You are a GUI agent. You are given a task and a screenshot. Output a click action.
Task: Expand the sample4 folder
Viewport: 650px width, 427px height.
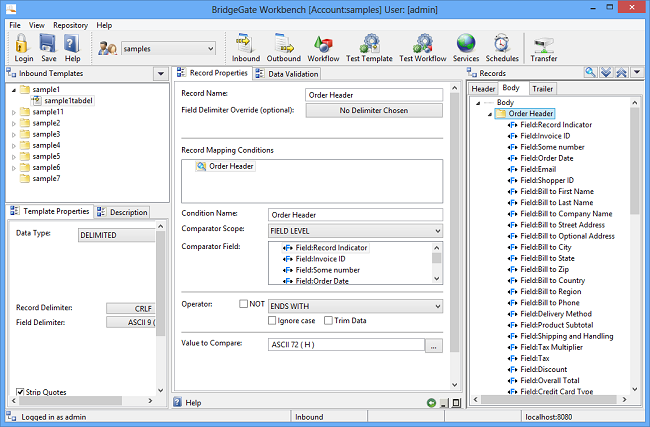tap(14, 146)
